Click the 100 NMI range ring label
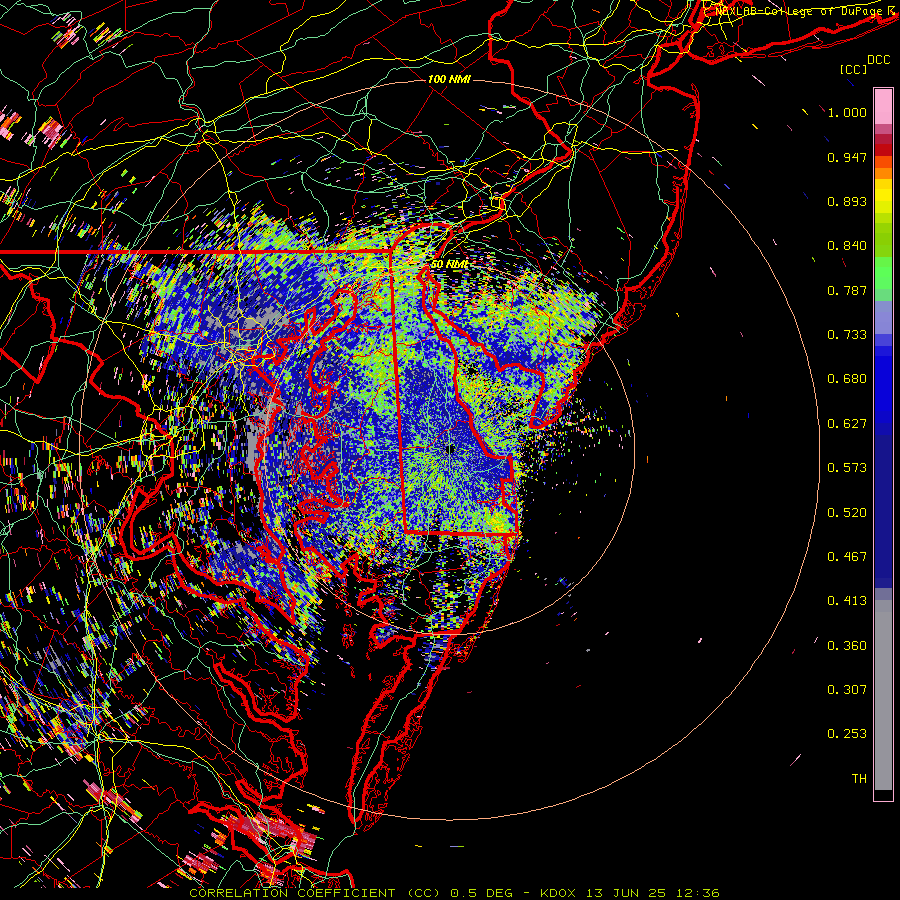This screenshot has width=900, height=900. (449, 79)
